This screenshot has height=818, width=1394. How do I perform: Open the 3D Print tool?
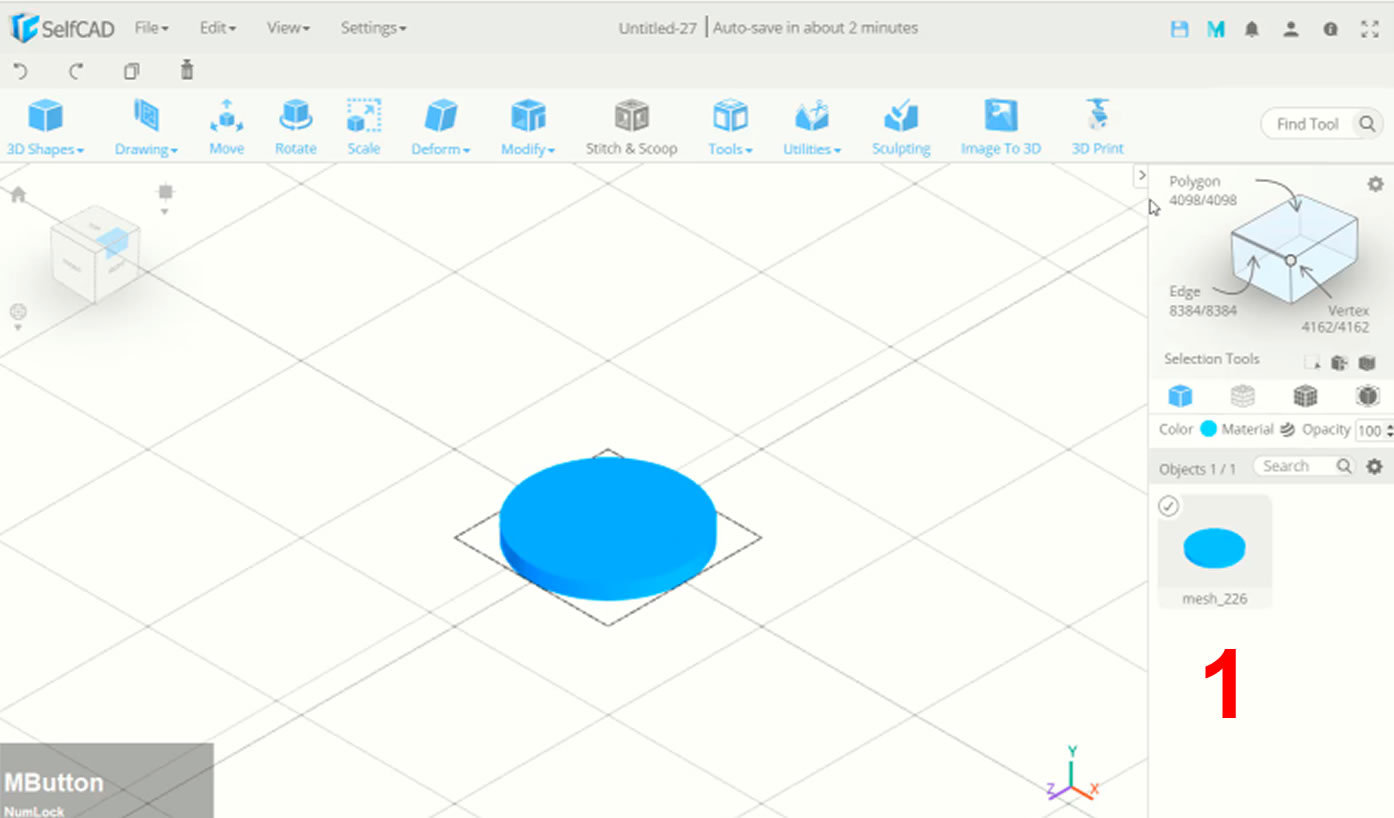pos(1098,127)
